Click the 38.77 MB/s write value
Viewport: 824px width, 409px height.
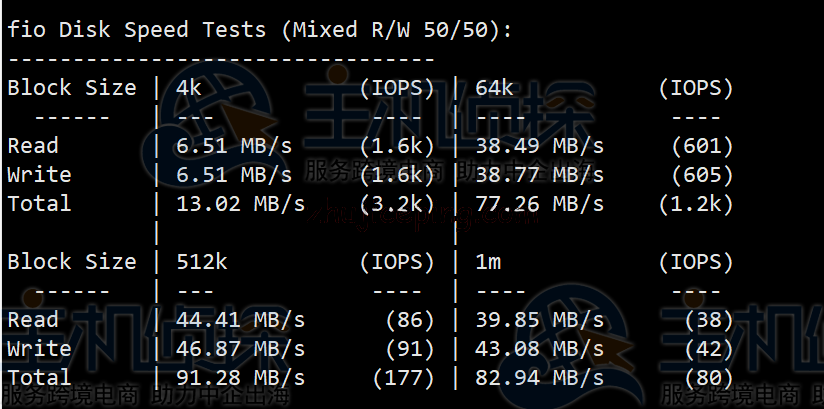click(540, 175)
